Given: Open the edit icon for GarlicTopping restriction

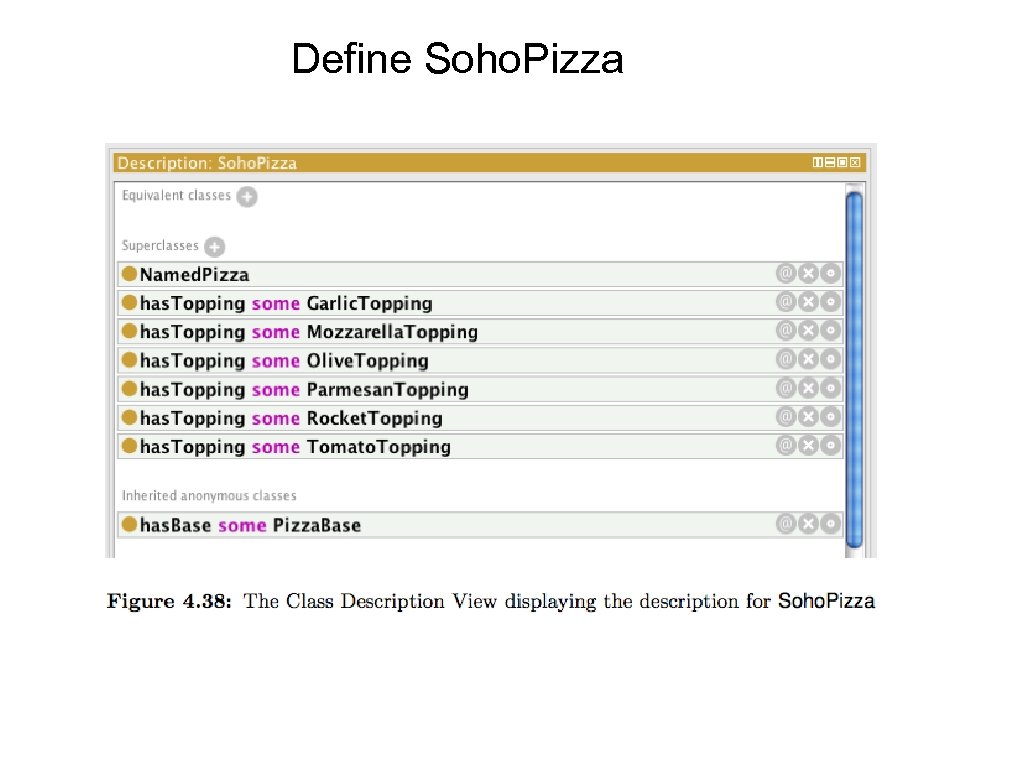Looking at the screenshot, I should 830,302.
